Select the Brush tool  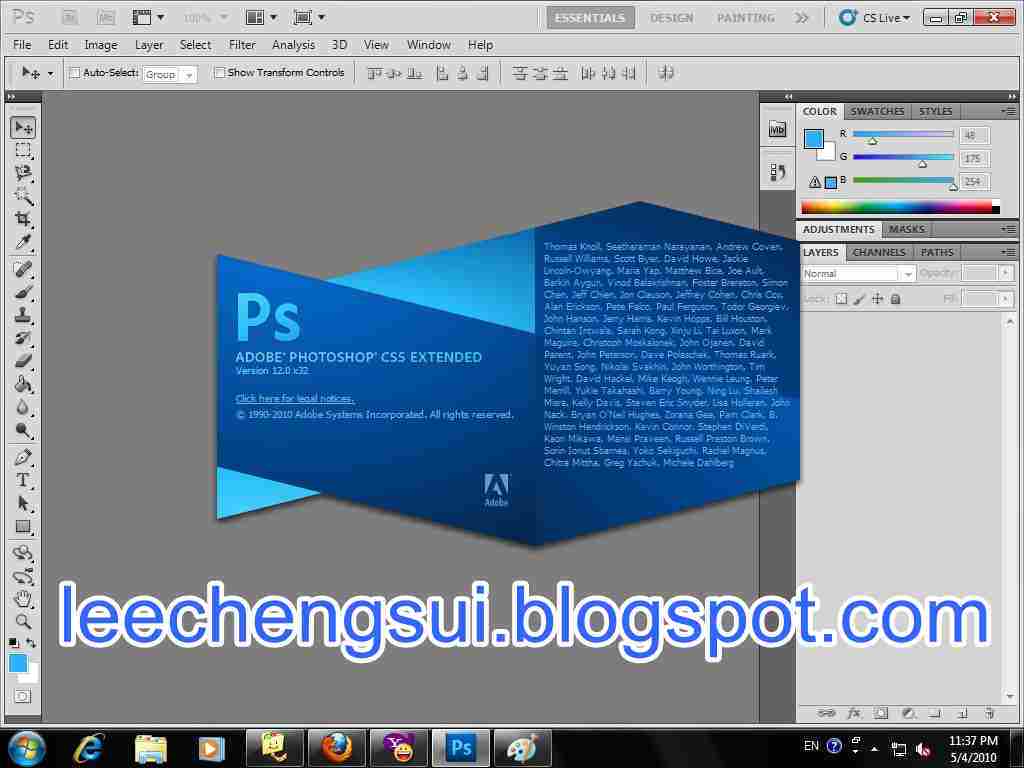(24, 292)
